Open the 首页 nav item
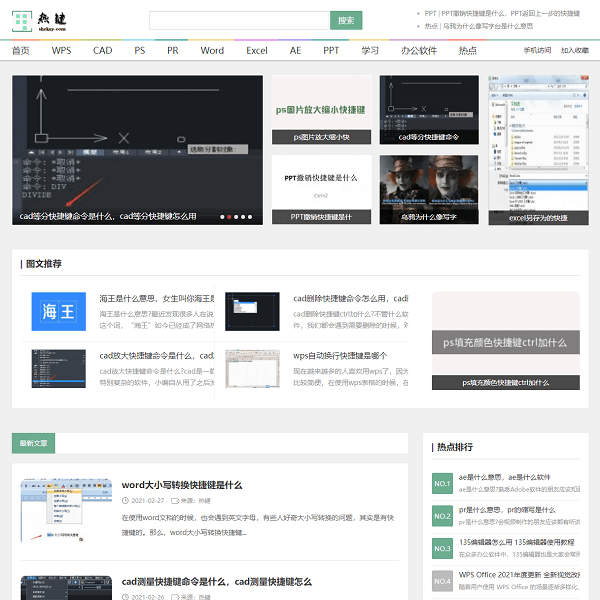Image resolution: width=600 pixels, height=600 pixels. pos(21,51)
